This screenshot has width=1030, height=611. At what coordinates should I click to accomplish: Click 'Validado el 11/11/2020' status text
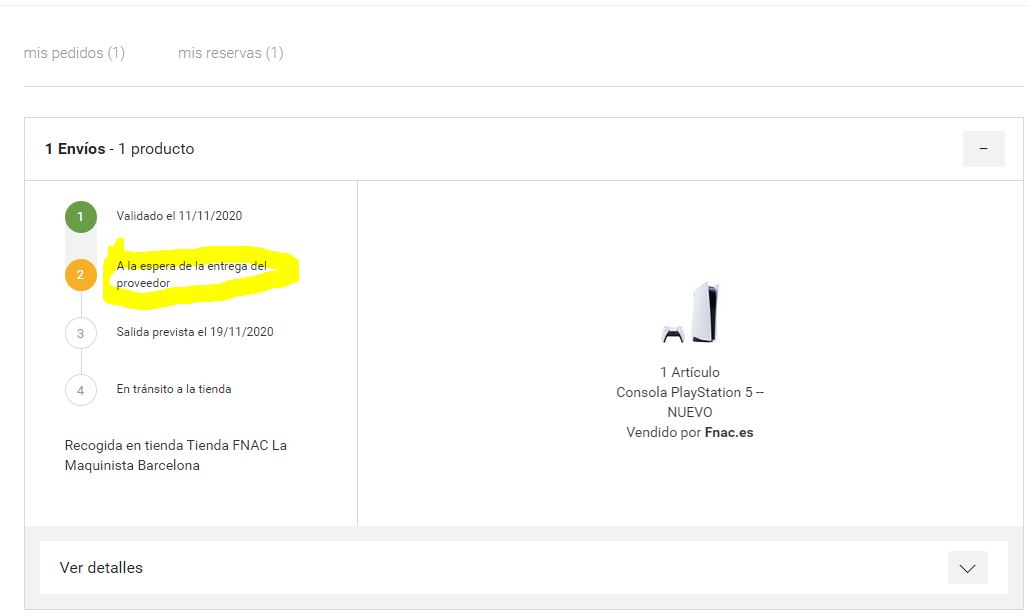pos(179,215)
